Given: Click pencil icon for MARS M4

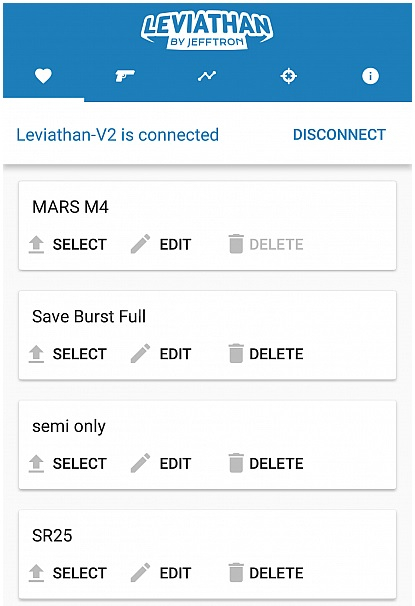Looking at the screenshot, I should point(140,244).
